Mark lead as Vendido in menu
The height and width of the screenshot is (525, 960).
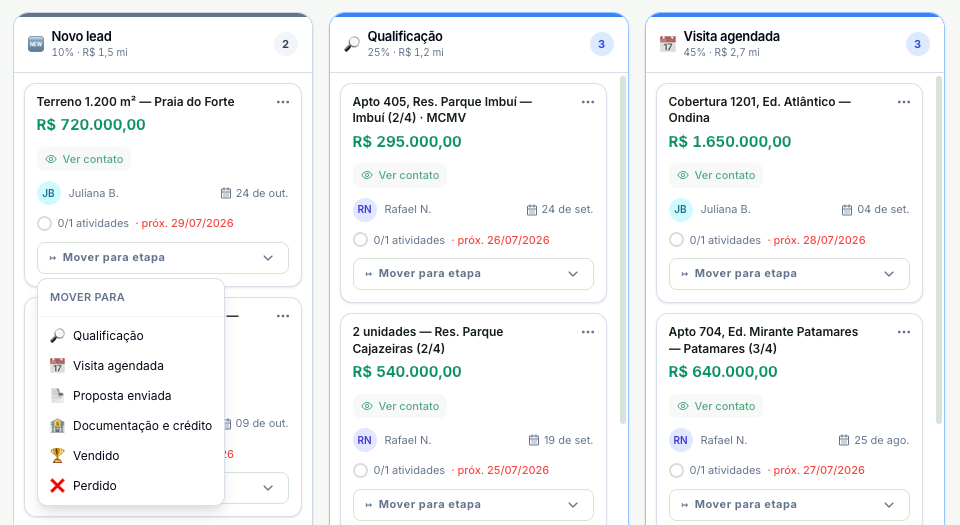click(x=131, y=456)
